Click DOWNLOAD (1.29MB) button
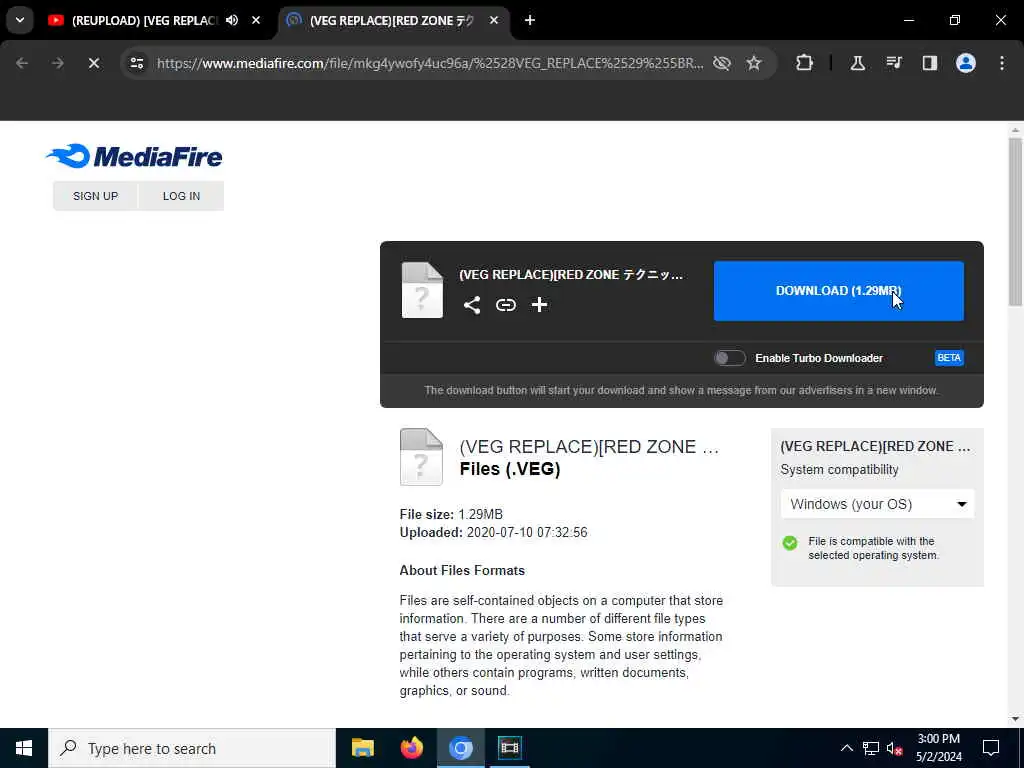Viewport: 1024px width, 768px height. pos(839,291)
